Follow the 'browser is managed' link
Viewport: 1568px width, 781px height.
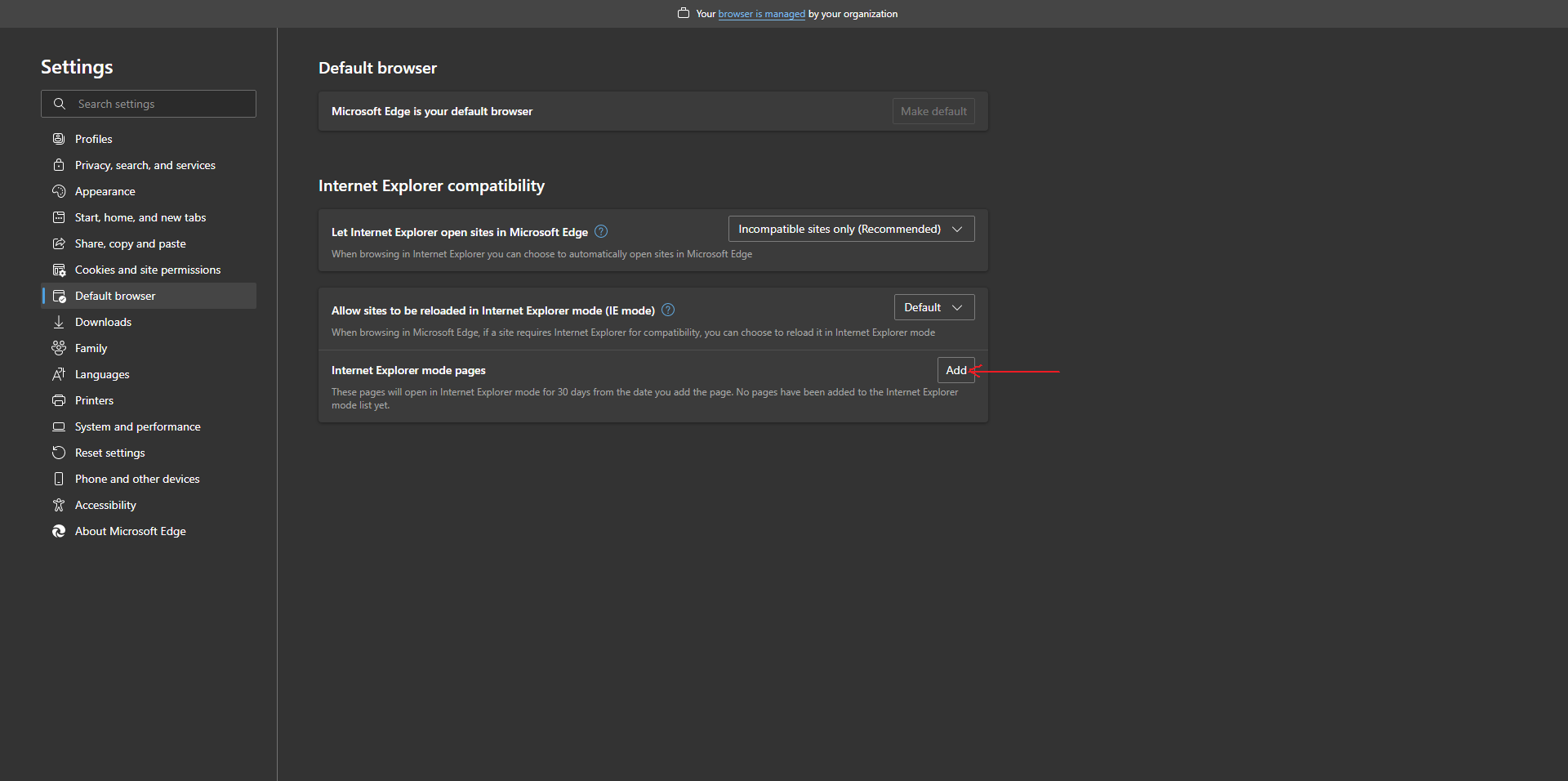(761, 14)
